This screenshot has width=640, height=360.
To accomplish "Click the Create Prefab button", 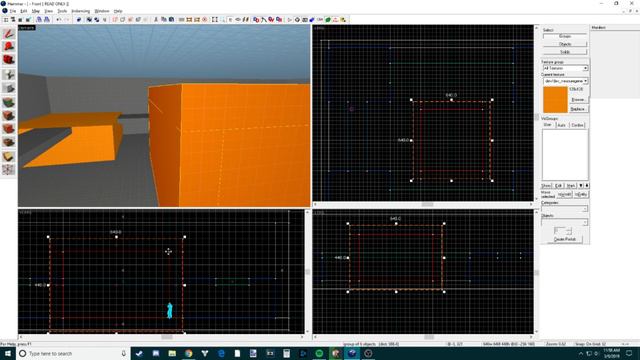I will pyautogui.click(x=565, y=239).
